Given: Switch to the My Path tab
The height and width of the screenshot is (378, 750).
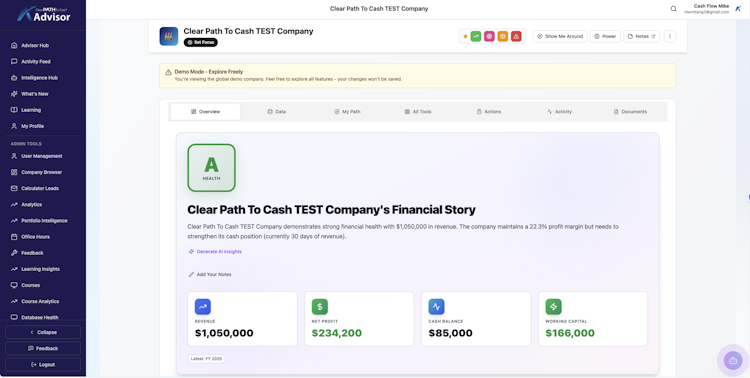Looking at the screenshot, I should [347, 111].
